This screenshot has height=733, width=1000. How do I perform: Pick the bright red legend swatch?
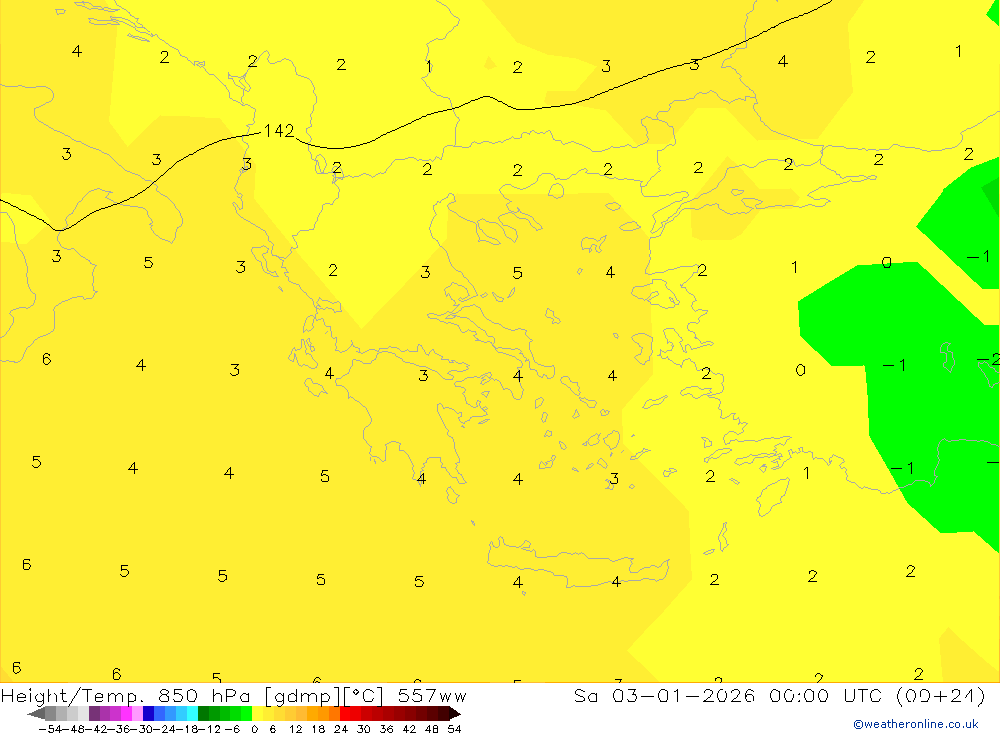coord(345,714)
